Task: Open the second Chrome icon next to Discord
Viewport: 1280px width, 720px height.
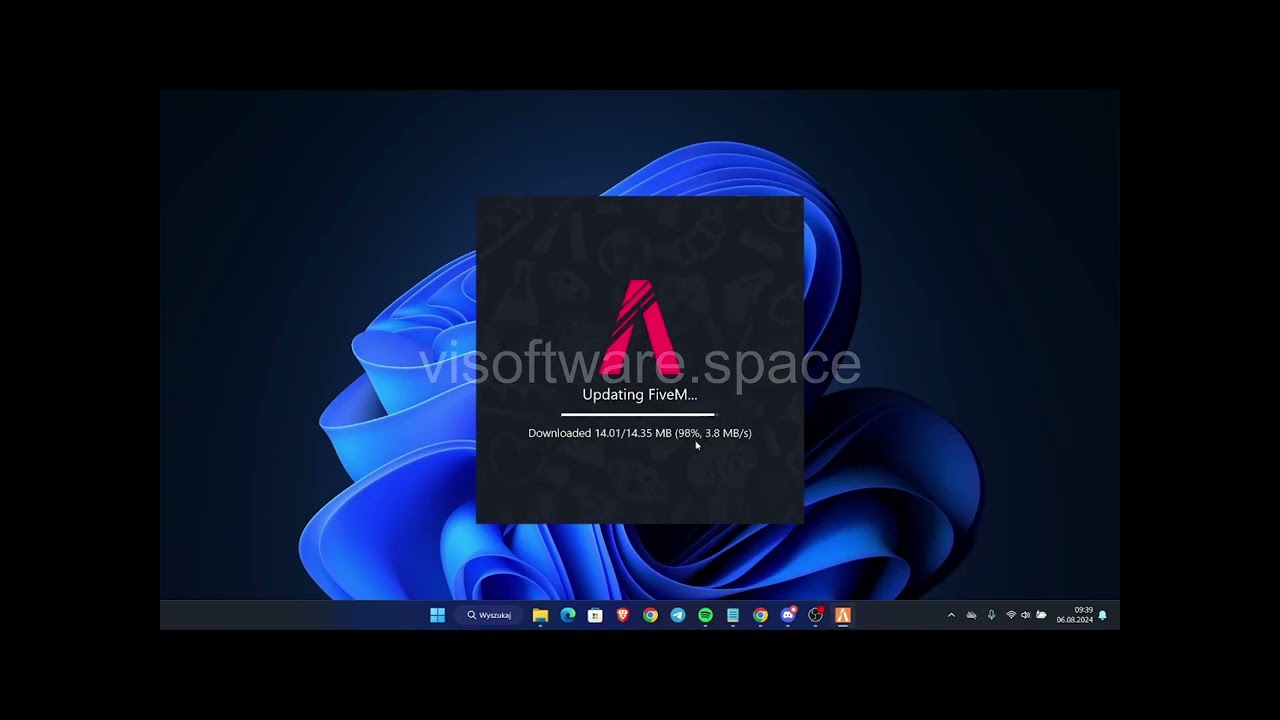Action: tap(760, 615)
